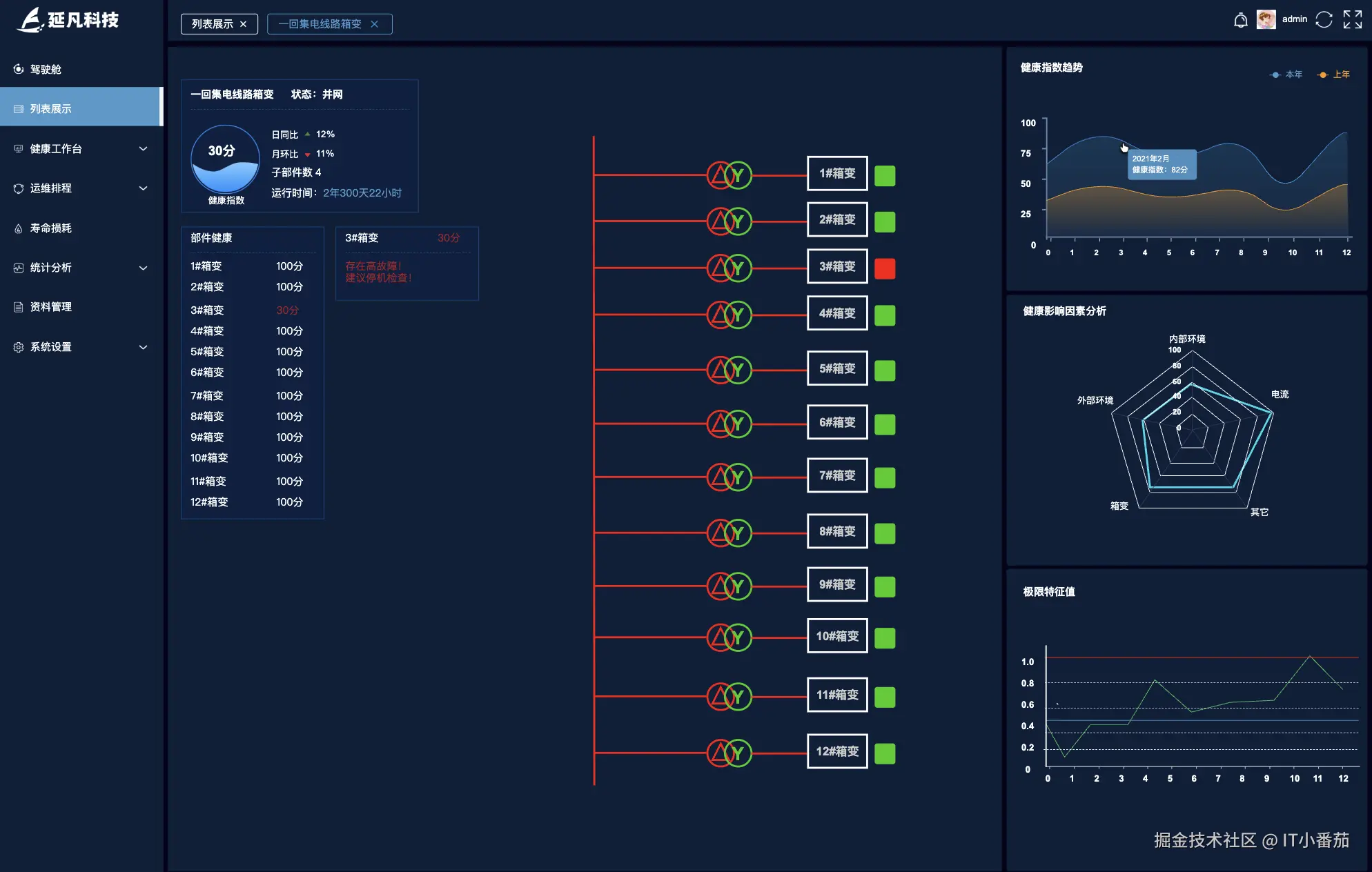This screenshot has height=872, width=1372.
Task: Click the transformer symbol on 3#箱变 line
Action: click(729, 268)
